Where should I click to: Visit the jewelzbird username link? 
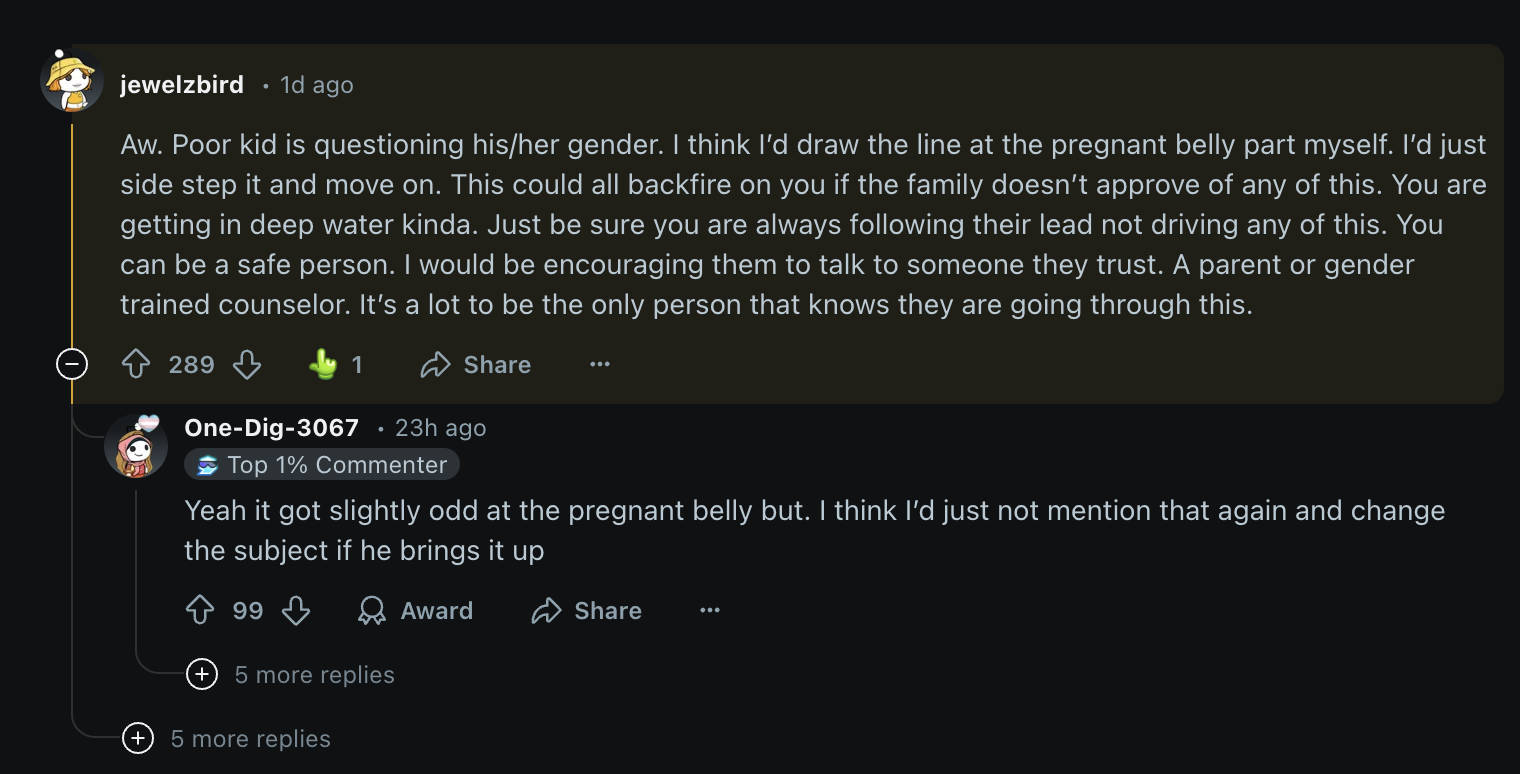click(182, 85)
